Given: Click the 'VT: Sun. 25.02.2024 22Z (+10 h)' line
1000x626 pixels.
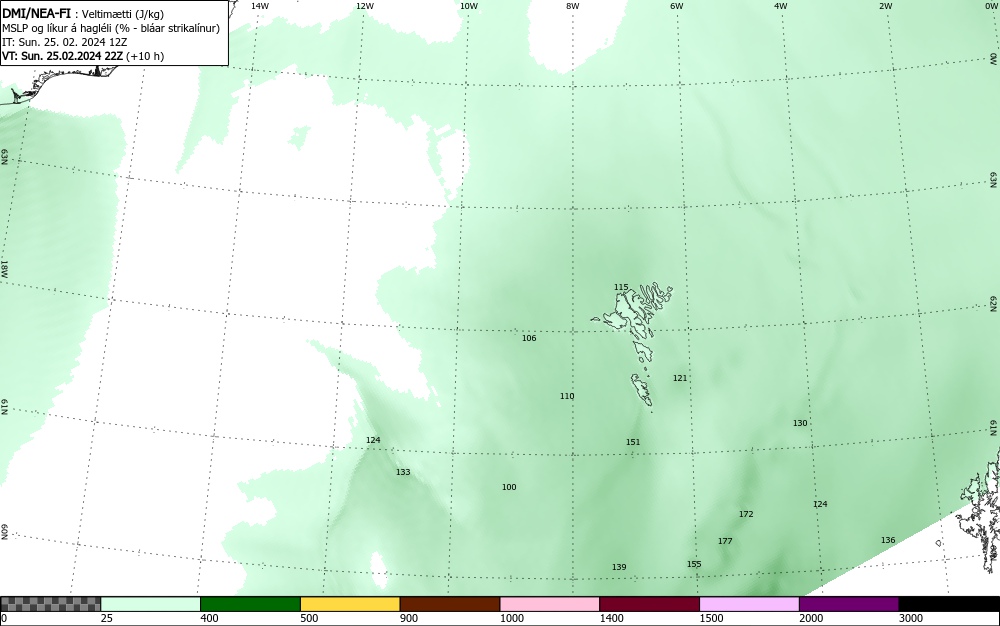Looking at the screenshot, I should point(83,56).
